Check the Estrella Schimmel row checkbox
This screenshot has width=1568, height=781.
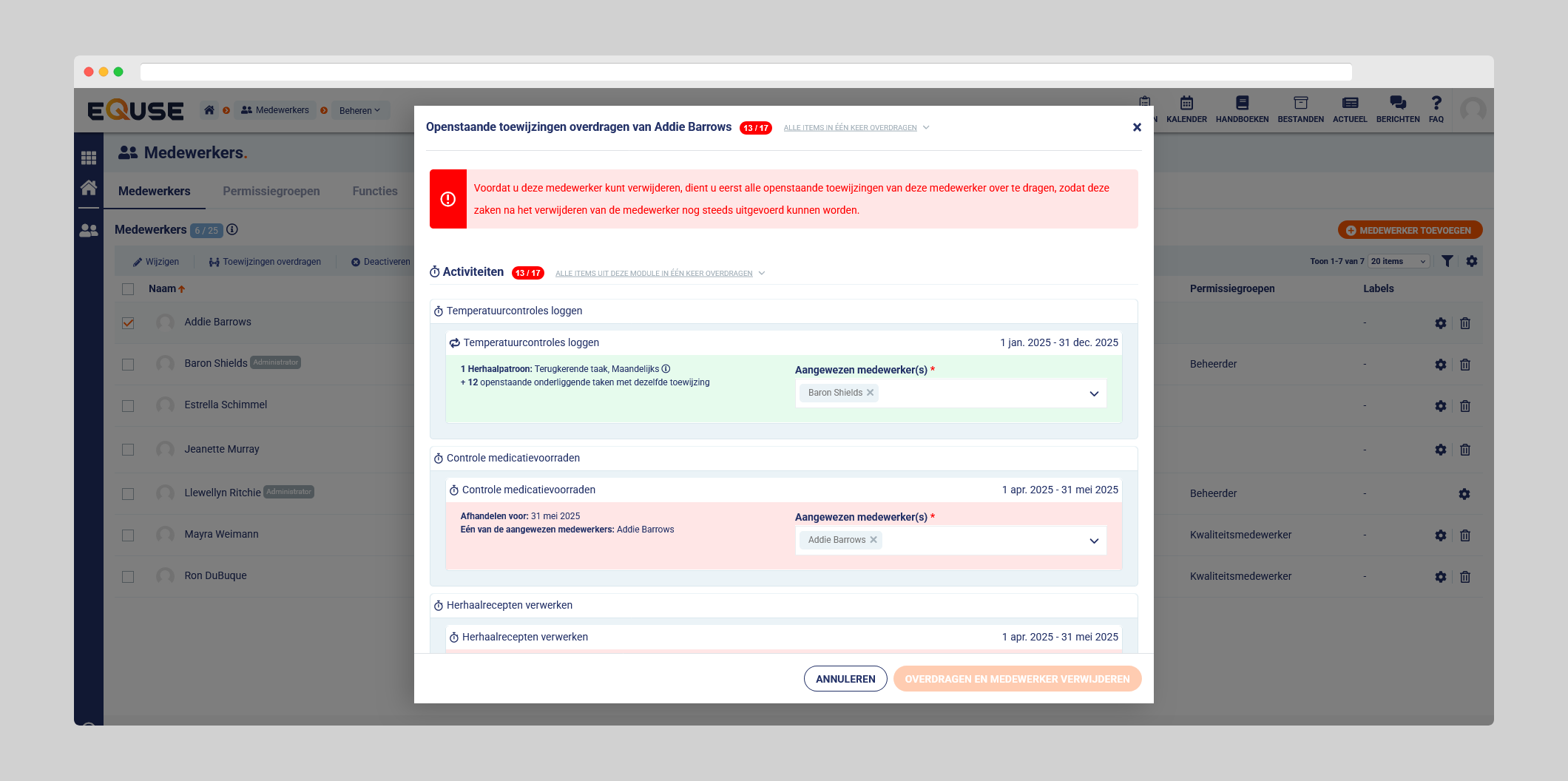click(x=128, y=406)
